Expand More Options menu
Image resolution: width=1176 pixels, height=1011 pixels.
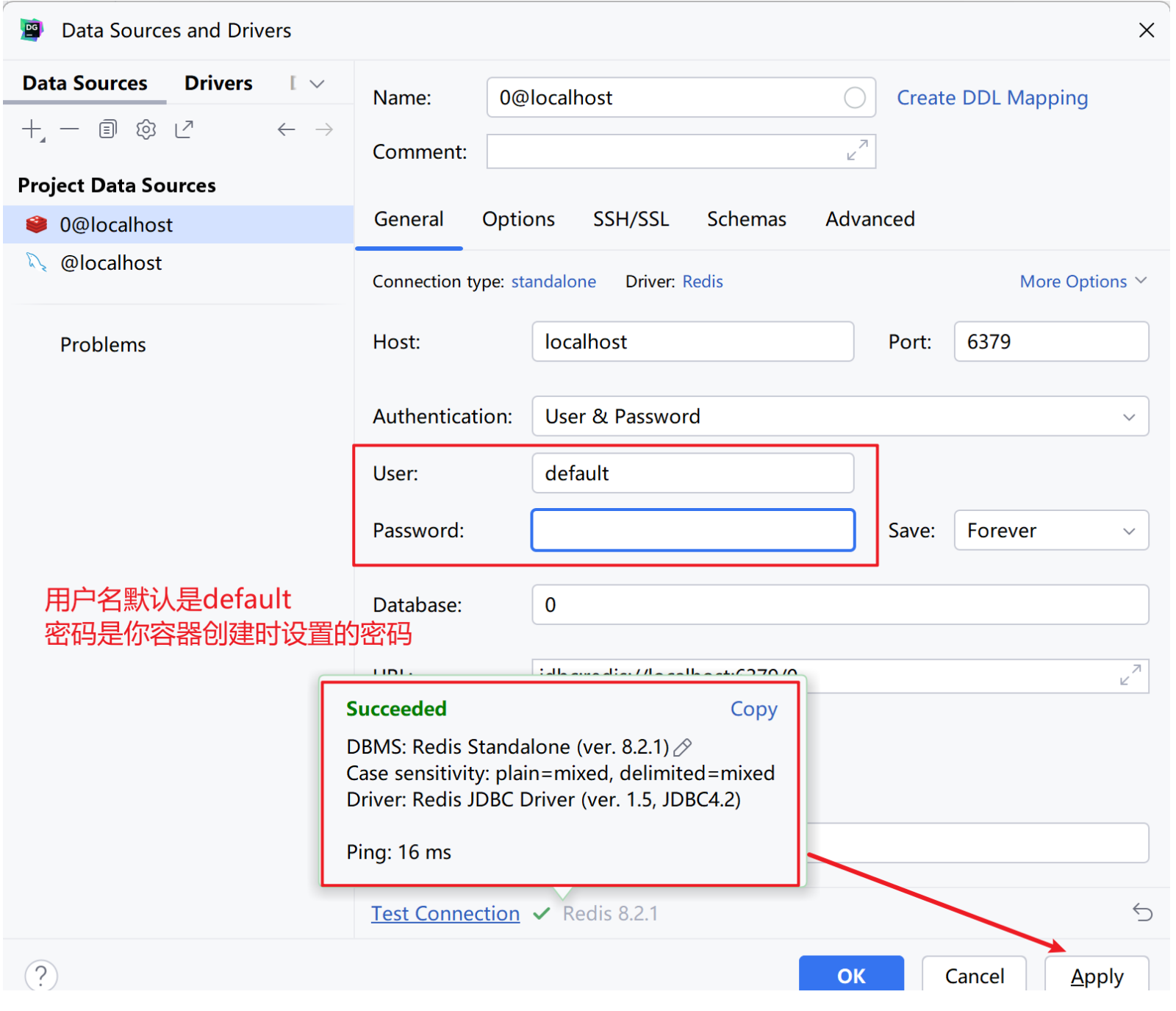pyautogui.click(x=1083, y=281)
